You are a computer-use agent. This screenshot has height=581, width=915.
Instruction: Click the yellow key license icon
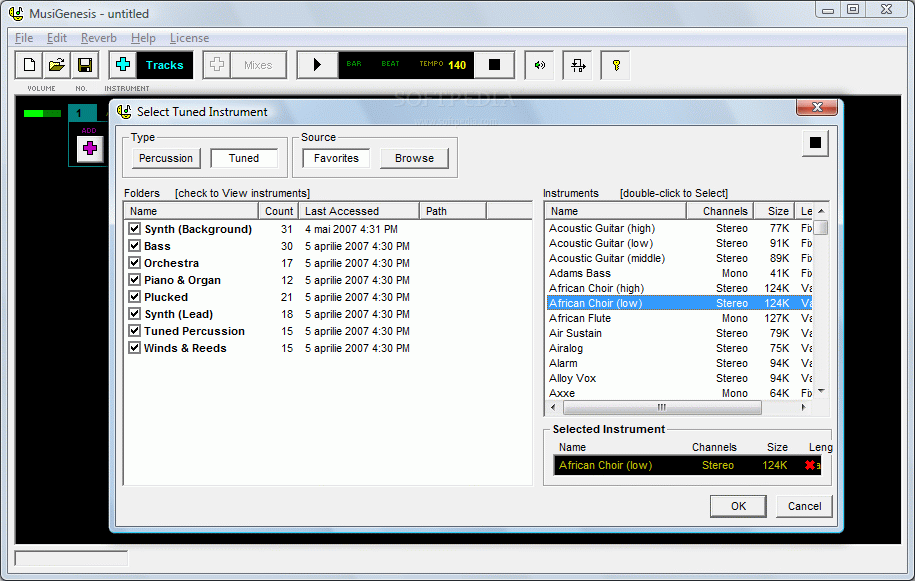[x=616, y=65]
